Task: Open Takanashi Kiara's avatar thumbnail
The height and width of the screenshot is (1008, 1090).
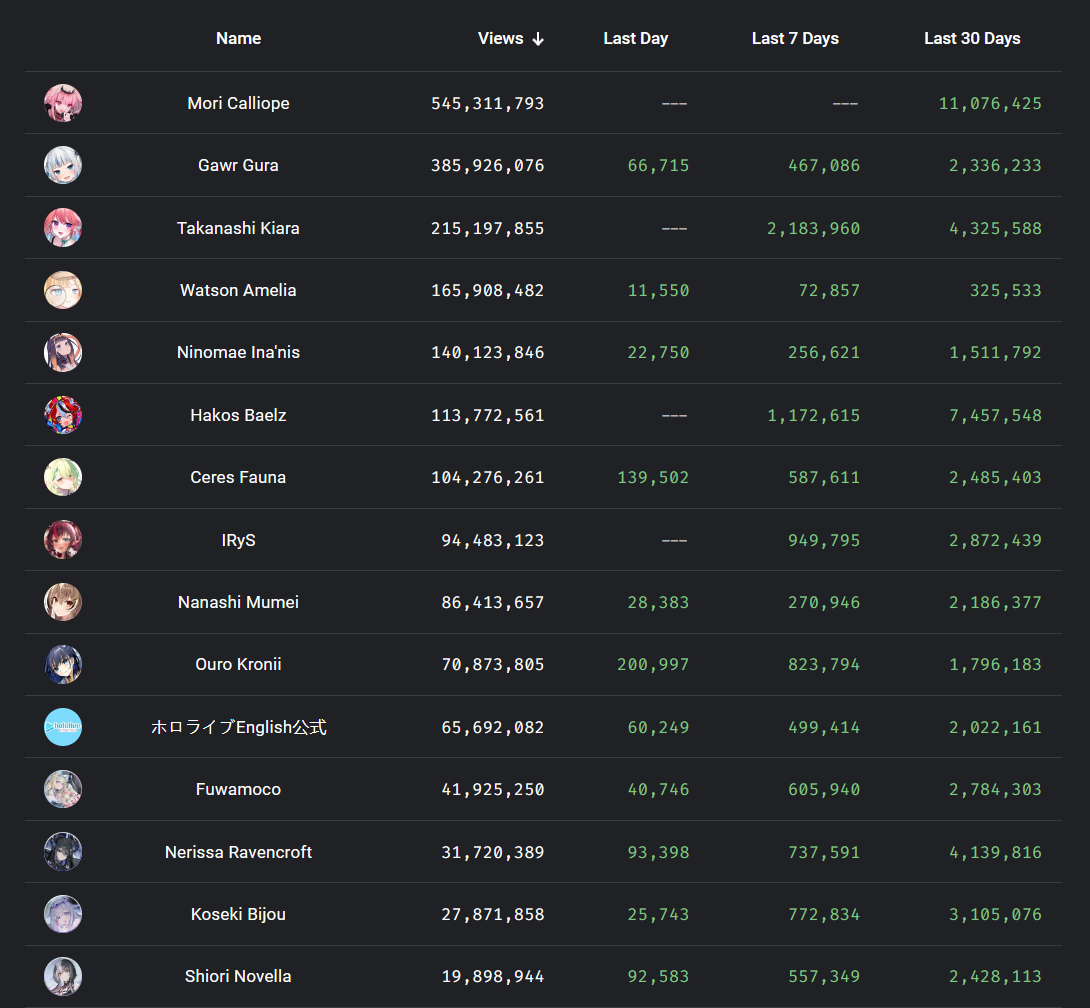Action: [63, 228]
